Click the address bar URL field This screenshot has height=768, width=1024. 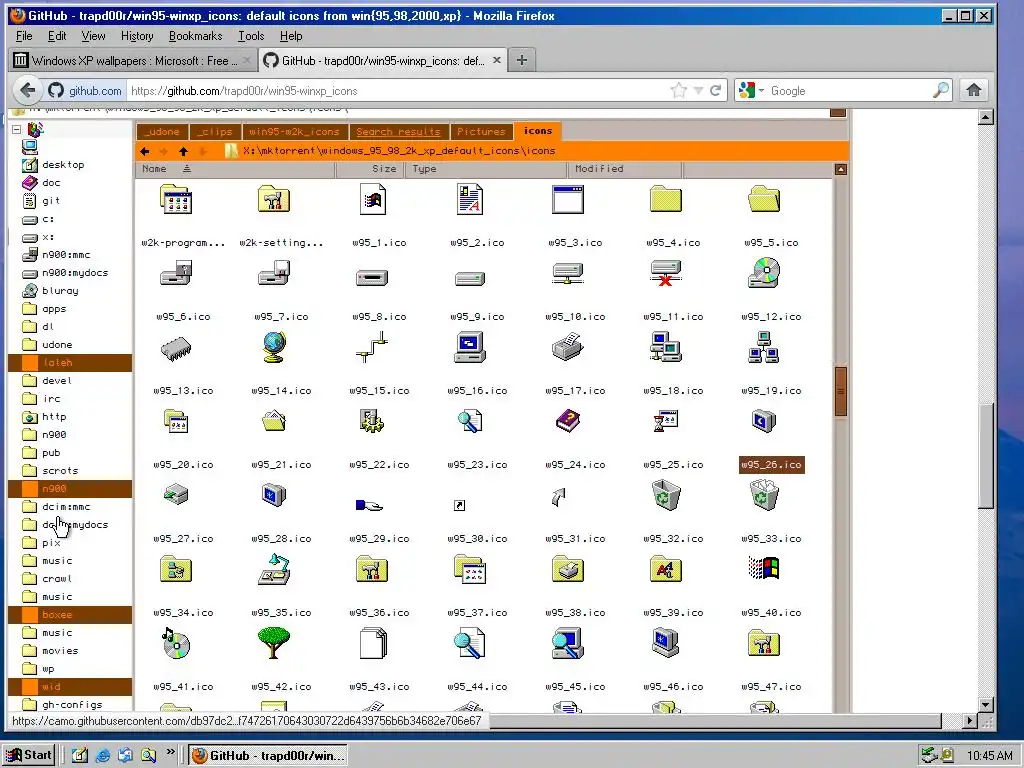[397, 91]
